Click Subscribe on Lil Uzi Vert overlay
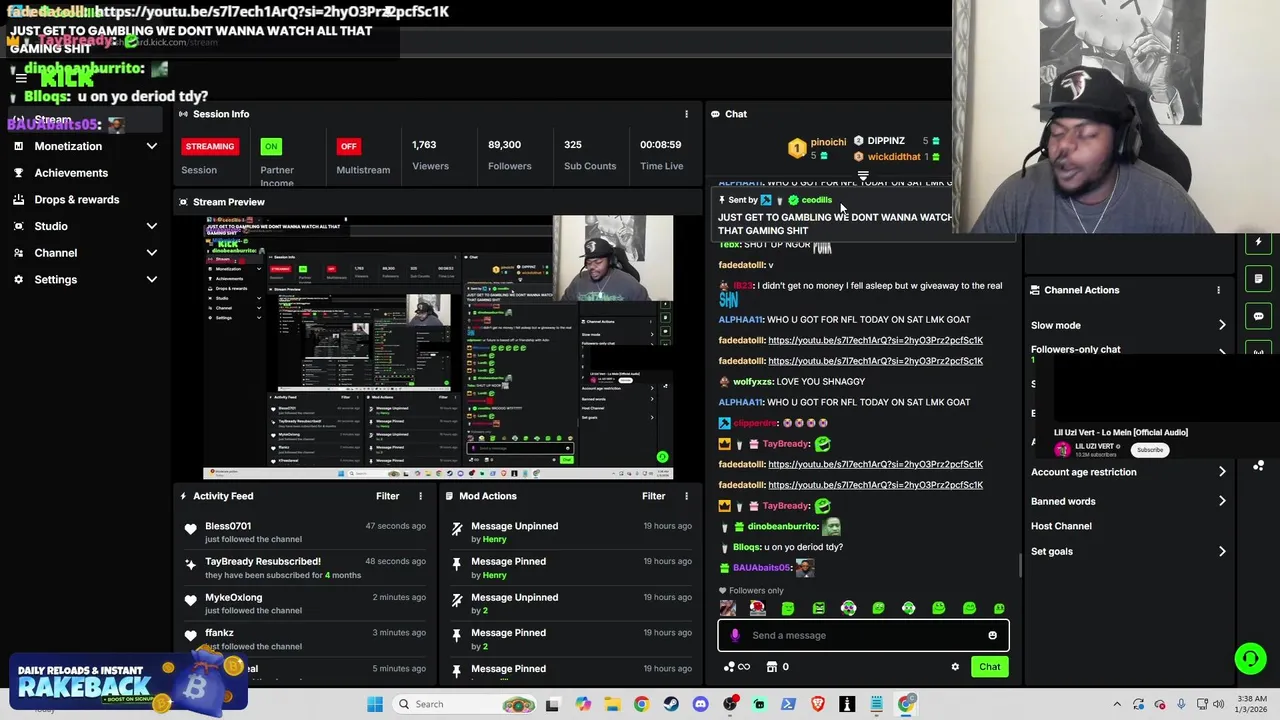The height and width of the screenshot is (720, 1280). point(1149,450)
